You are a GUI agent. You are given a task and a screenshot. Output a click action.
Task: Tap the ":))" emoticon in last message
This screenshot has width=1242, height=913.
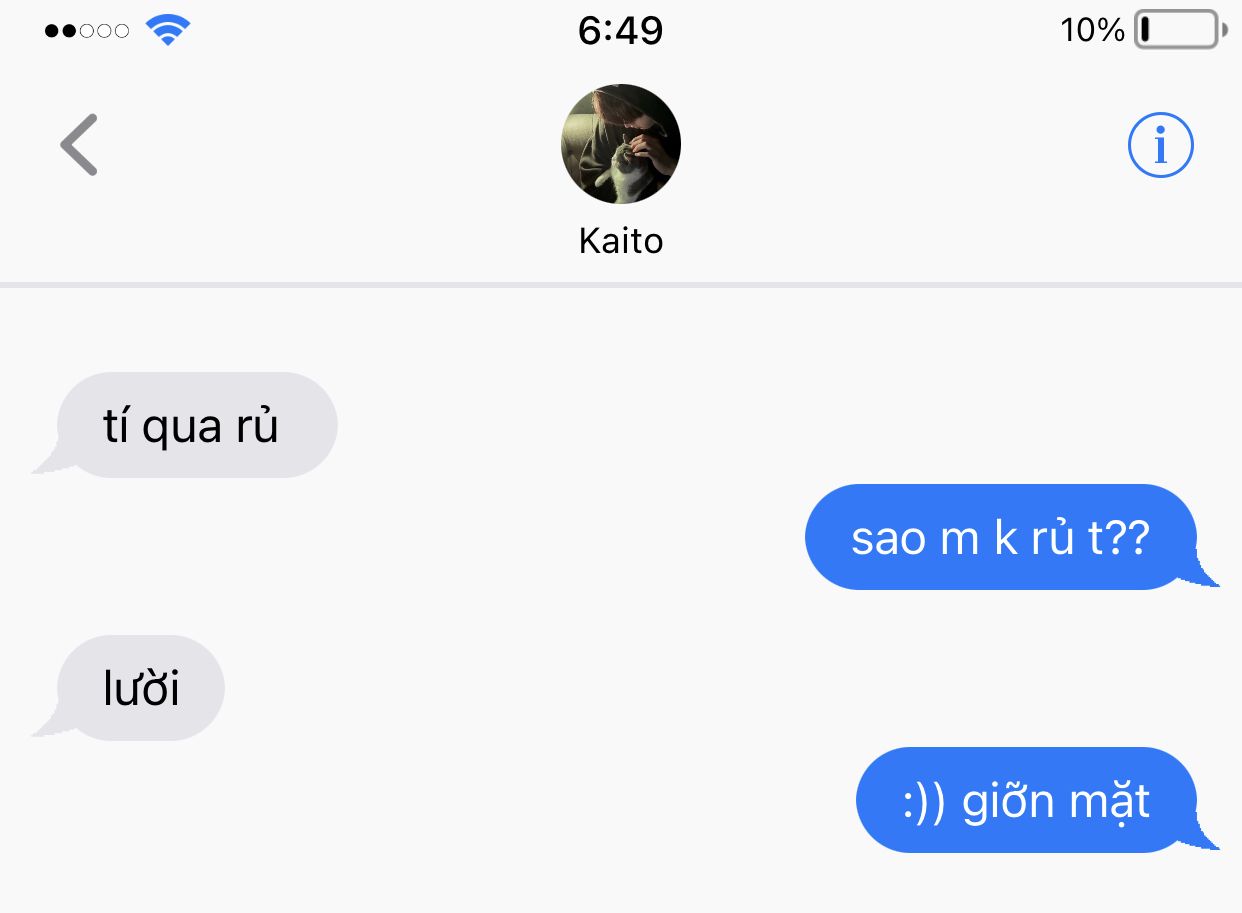(923, 802)
